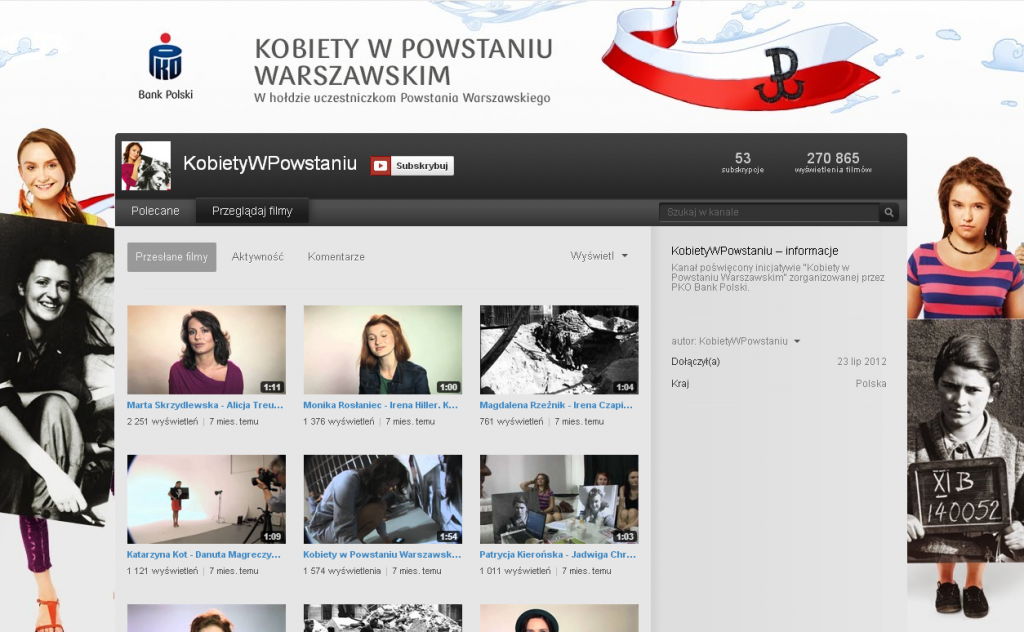The image size is (1024, 632).
Task: Show the Komentarze section
Action: 336,257
